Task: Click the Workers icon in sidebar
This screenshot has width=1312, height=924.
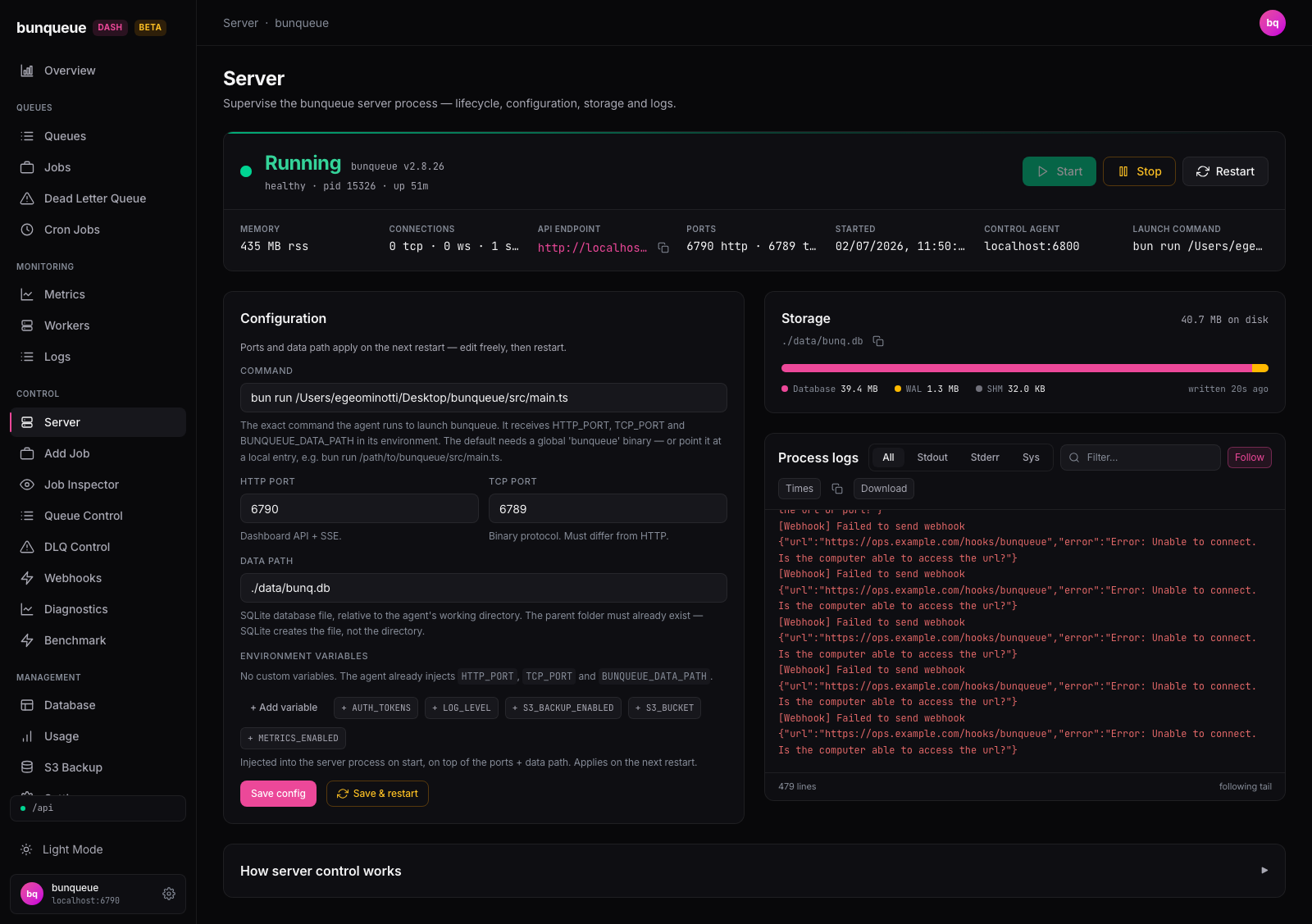Action: (x=27, y=325)
